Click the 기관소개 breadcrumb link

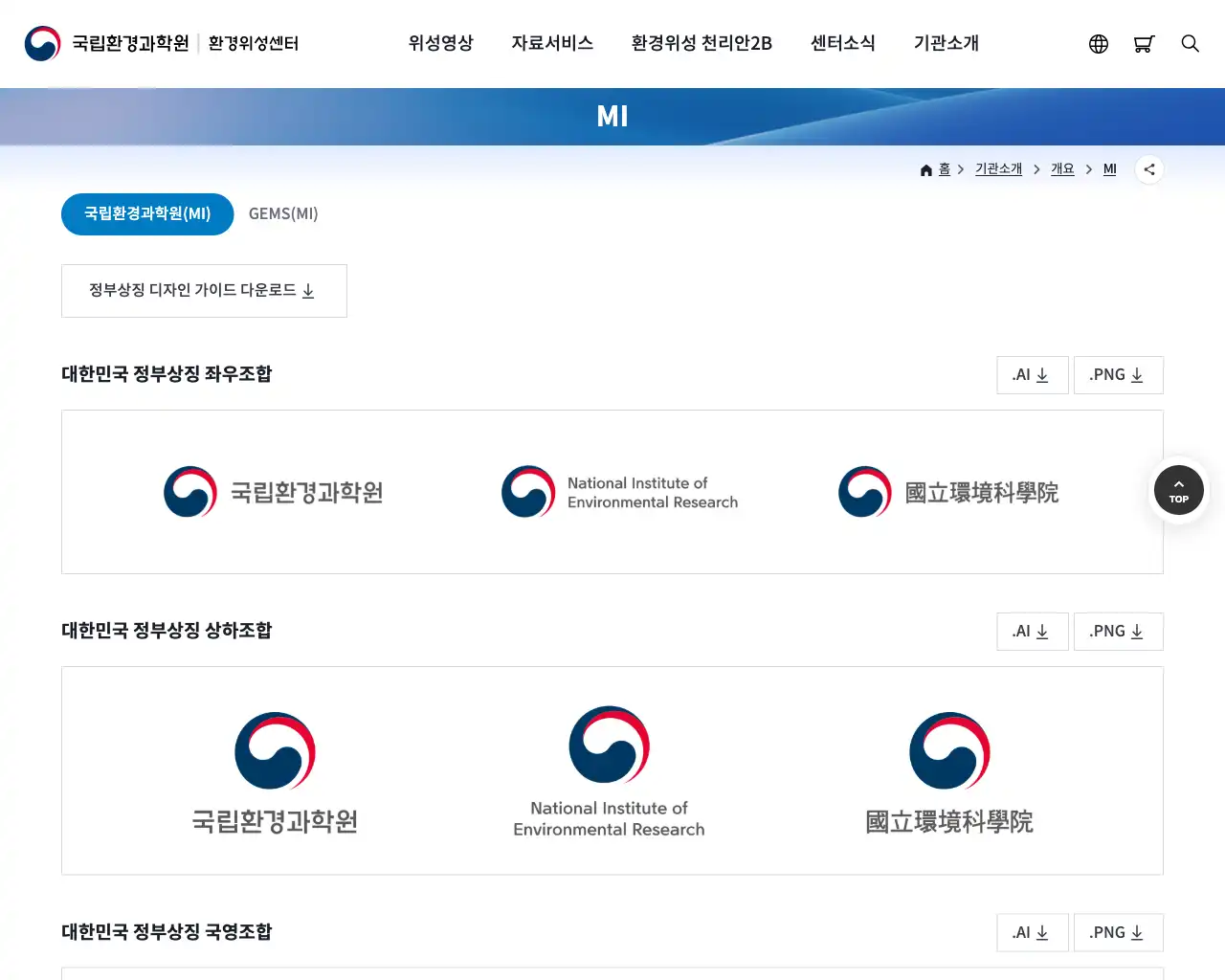click(x=998, y=169)
